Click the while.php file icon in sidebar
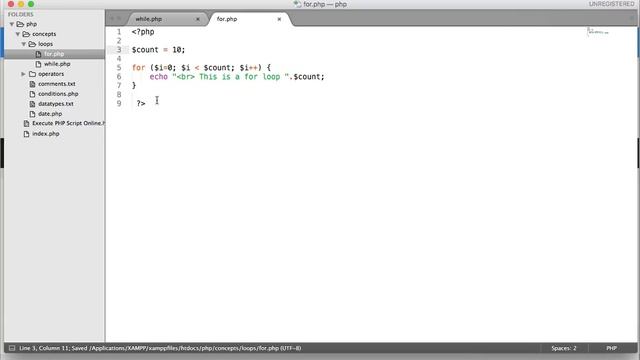Image resolution: width=640 pixels, height=360 pixels. point(38,64)
